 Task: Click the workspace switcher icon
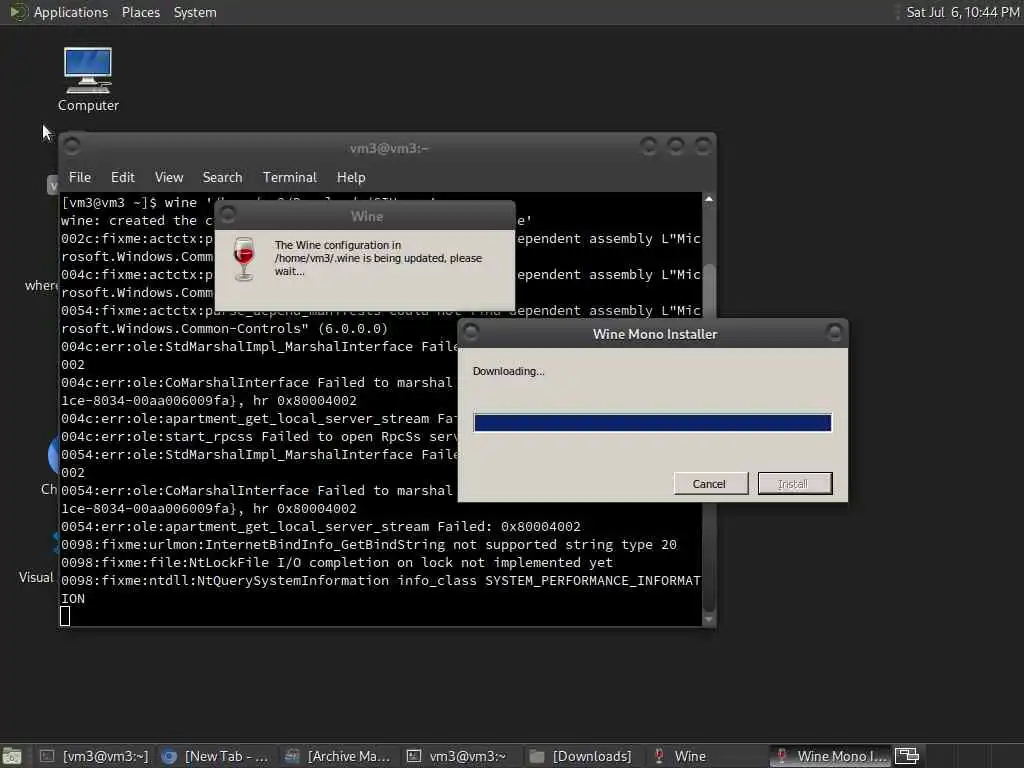pos(906,756)
